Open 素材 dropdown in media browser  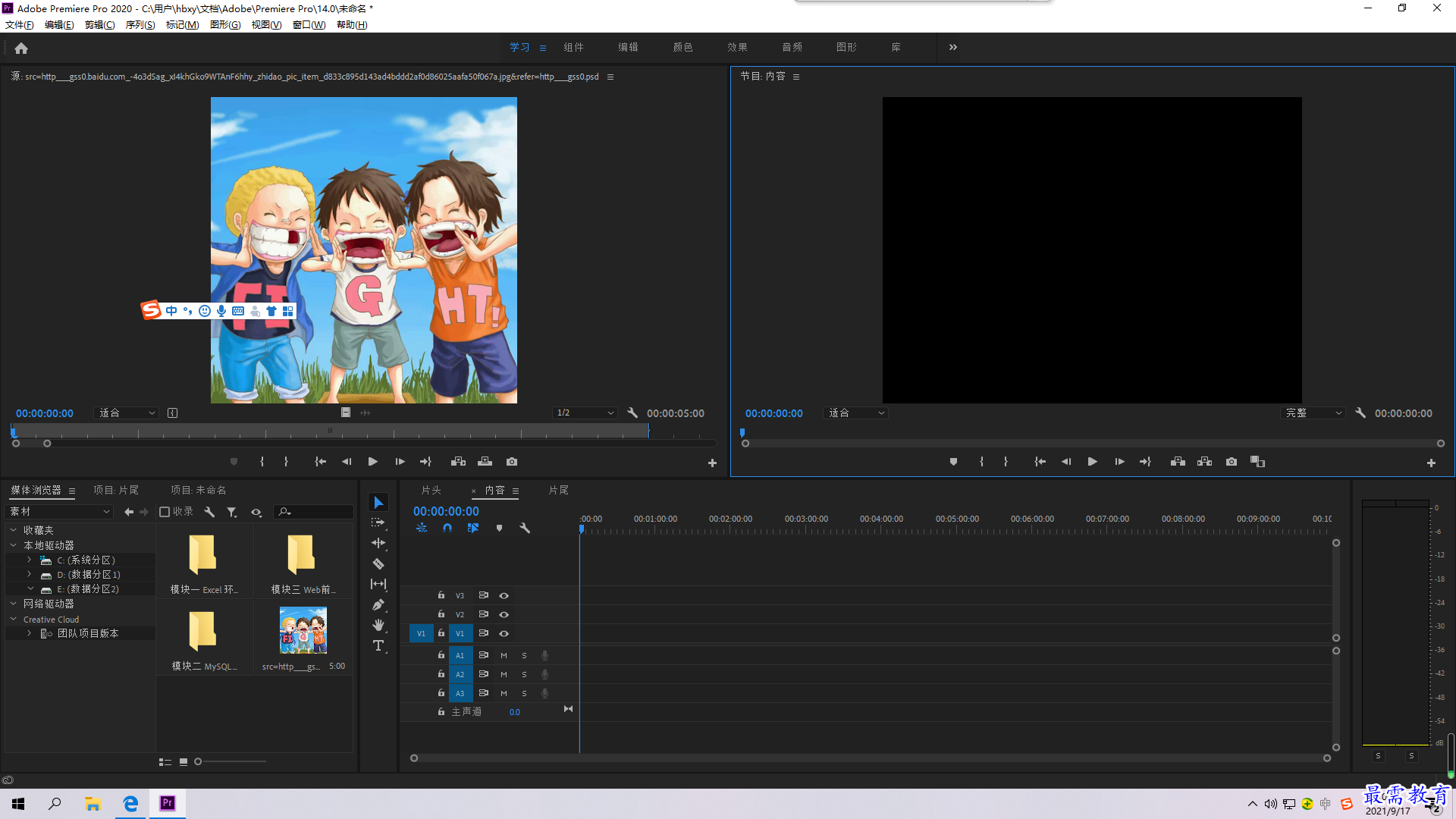59,512
